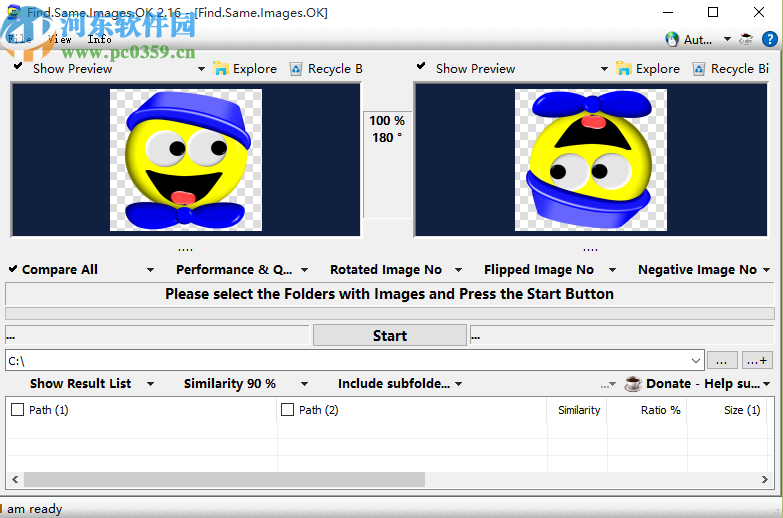
Task: Open the Info menu
Action: [99, 39]
